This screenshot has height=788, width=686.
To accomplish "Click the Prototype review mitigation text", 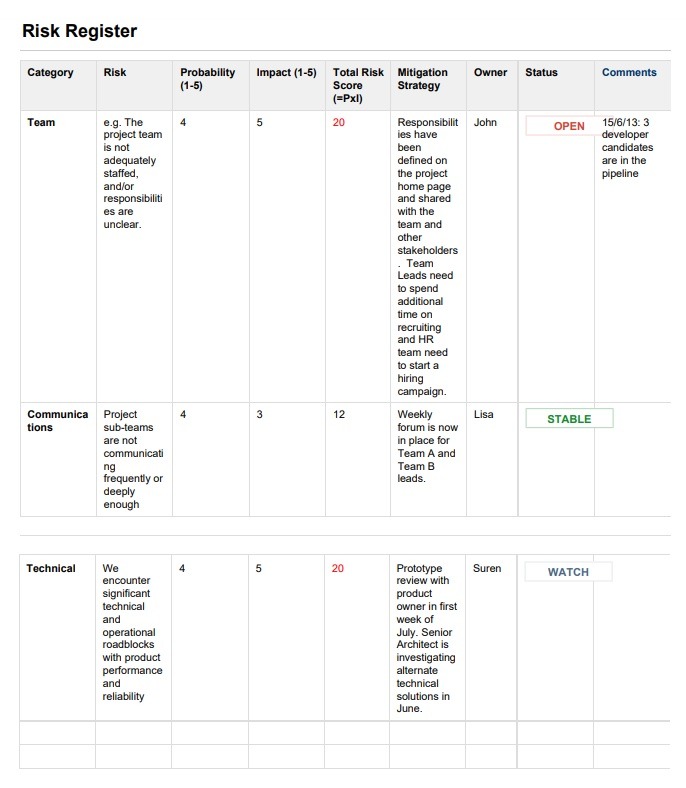I will pos(425,638).
